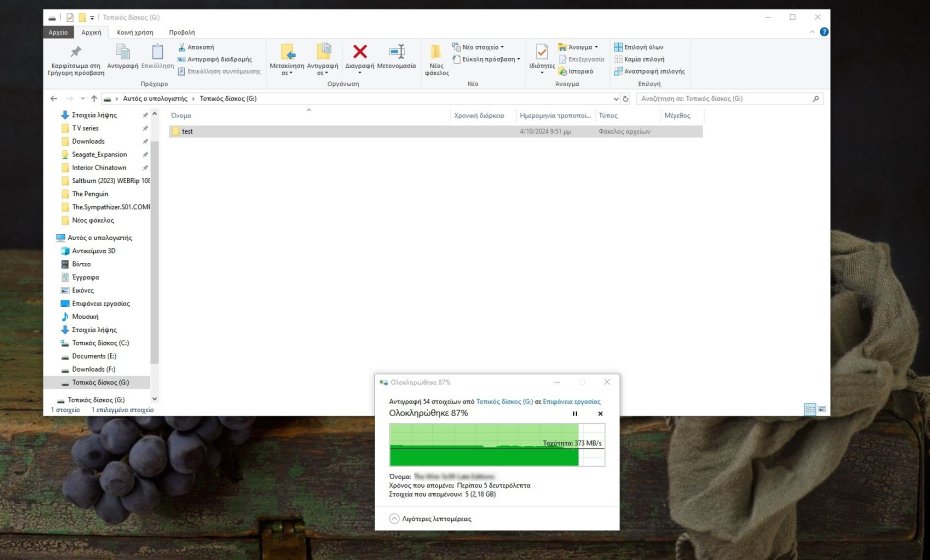930x560 pixels.
Task: Click the properties checkmark icon in title bar
Action: coord(69,18)
